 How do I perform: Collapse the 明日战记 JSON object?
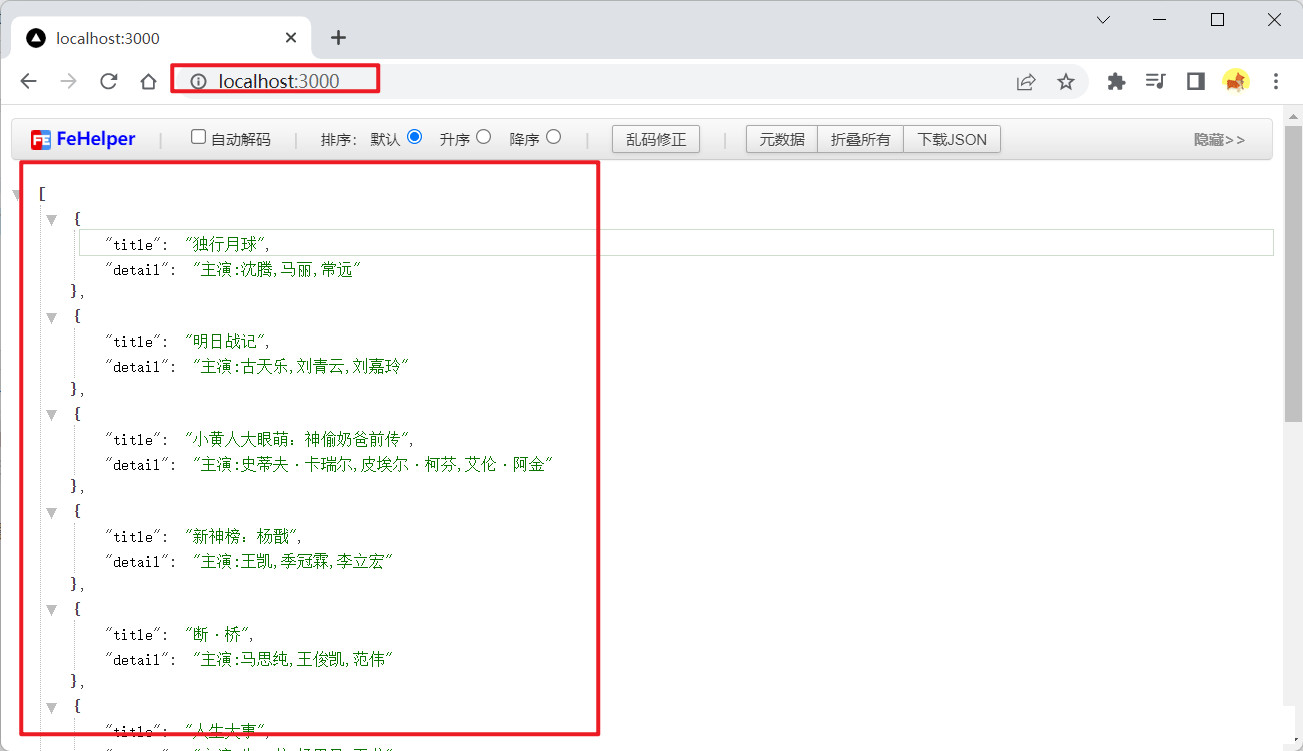click(x=52, y=317)
